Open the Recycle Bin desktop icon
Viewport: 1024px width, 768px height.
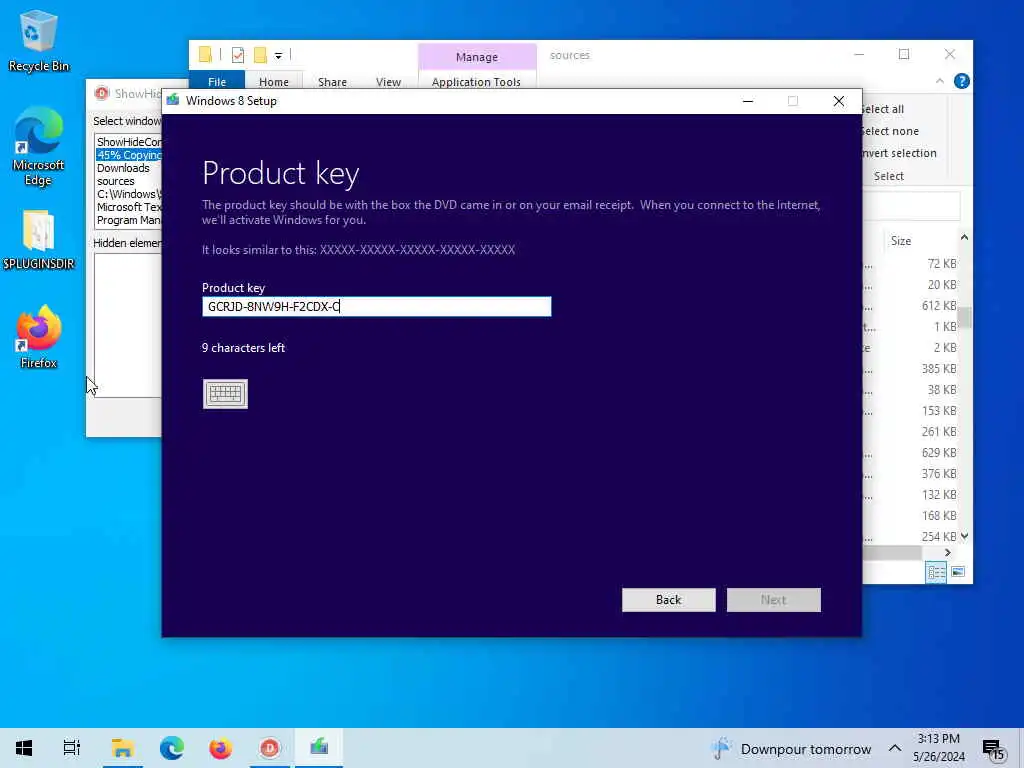pos(39,42)
